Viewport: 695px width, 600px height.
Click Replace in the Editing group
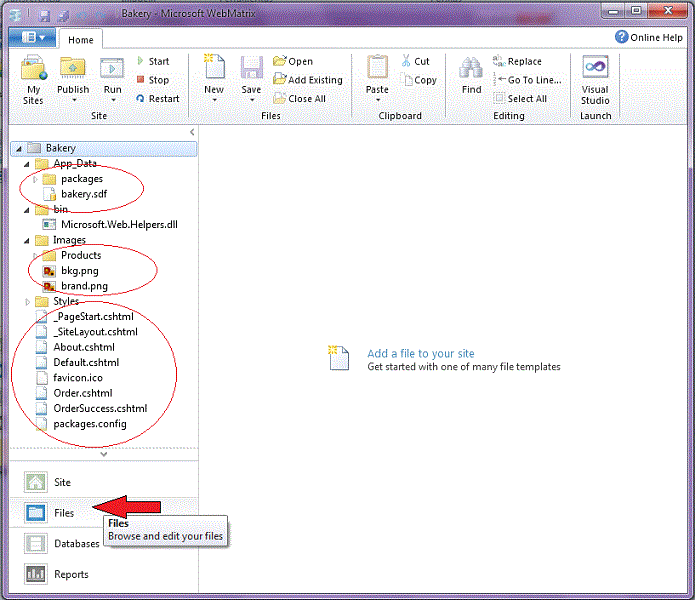[517, 61]
